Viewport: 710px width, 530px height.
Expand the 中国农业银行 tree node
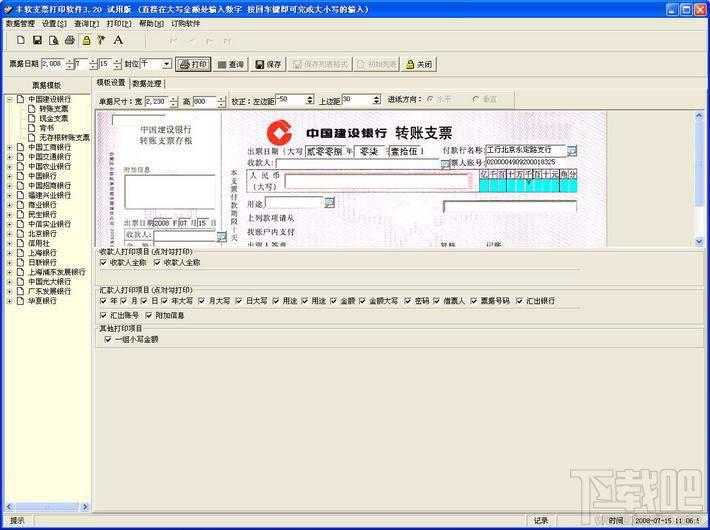click(10, 166)
